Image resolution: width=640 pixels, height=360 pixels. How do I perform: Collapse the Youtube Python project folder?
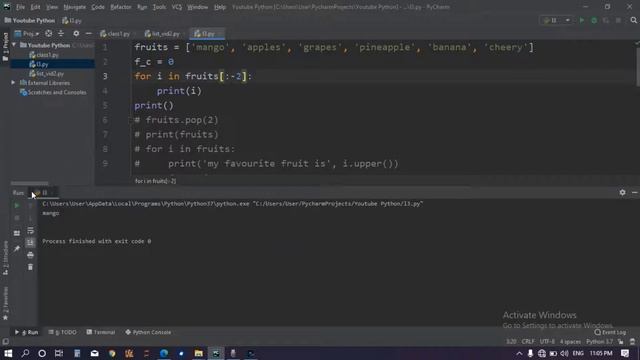click(x=14, y=45)
